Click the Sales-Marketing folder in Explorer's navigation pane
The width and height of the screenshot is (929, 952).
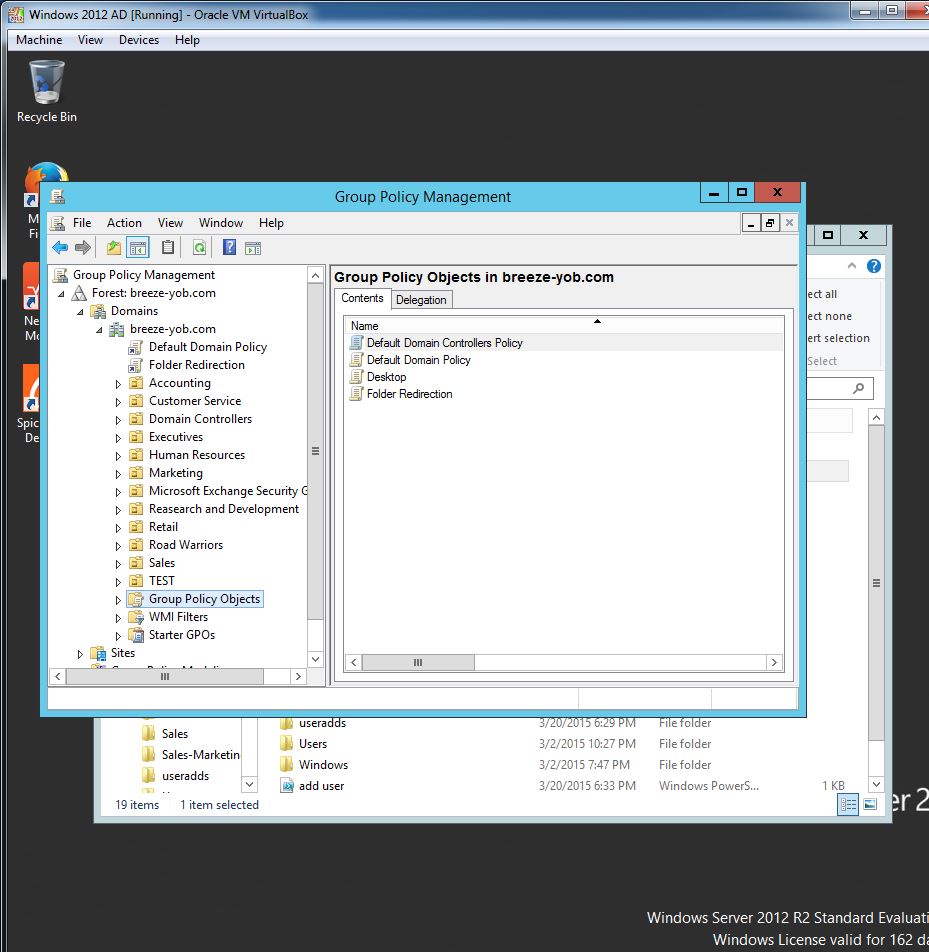(x=200, y=755)
